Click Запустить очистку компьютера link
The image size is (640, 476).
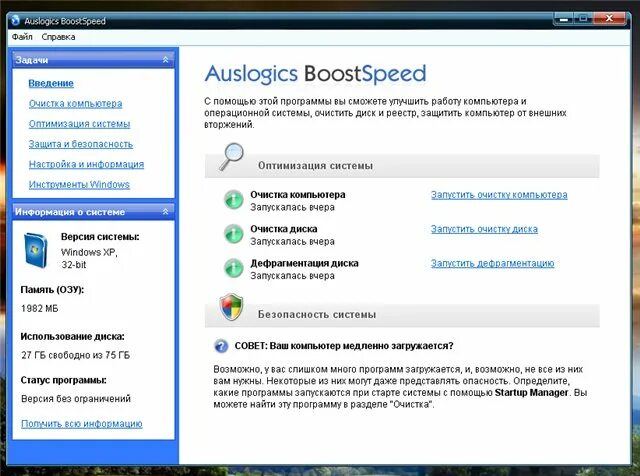click(x=499, y=195)
